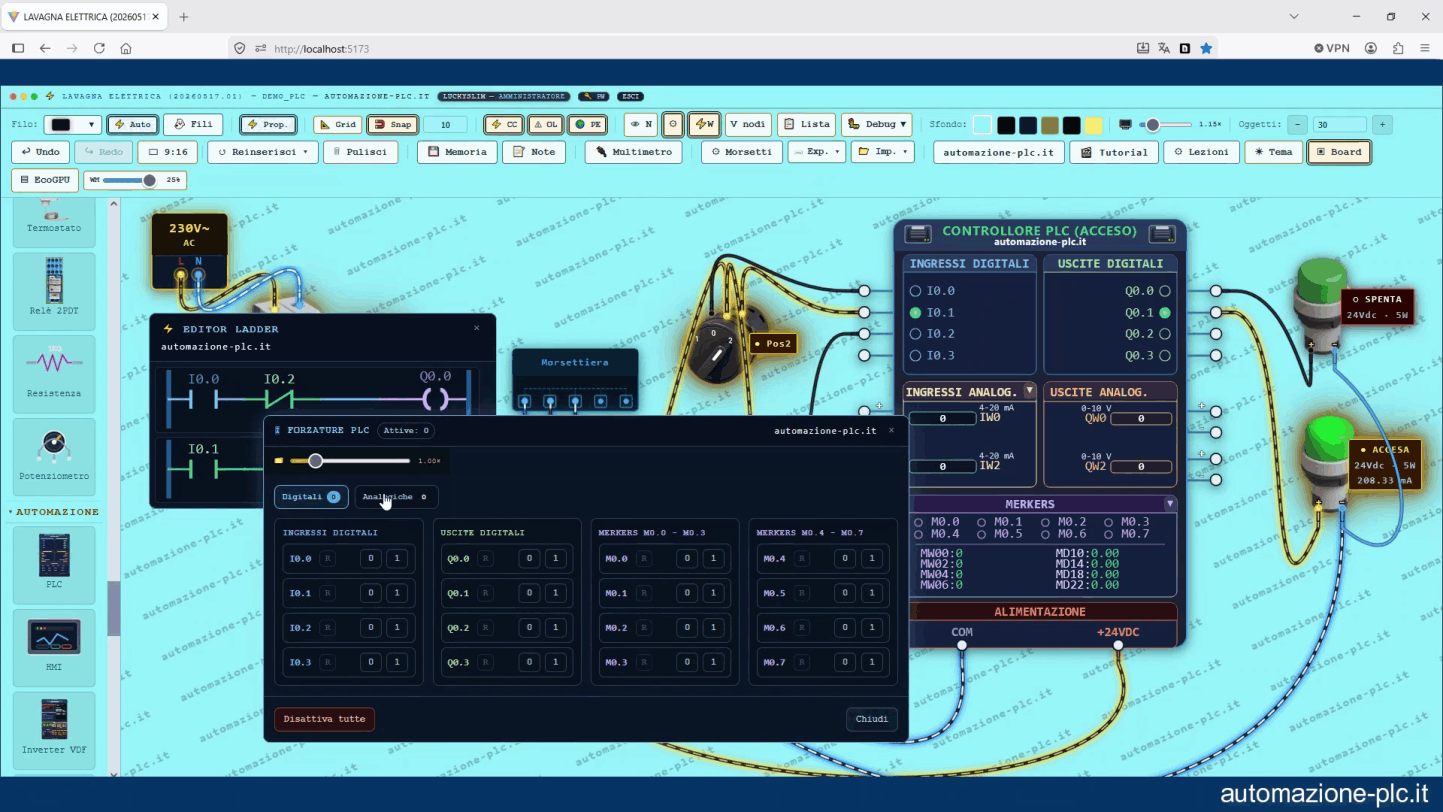Toggle Snap to grid
Viewport: 1443px width, 812px height.
pyautogui.click(x=392, y=124)
